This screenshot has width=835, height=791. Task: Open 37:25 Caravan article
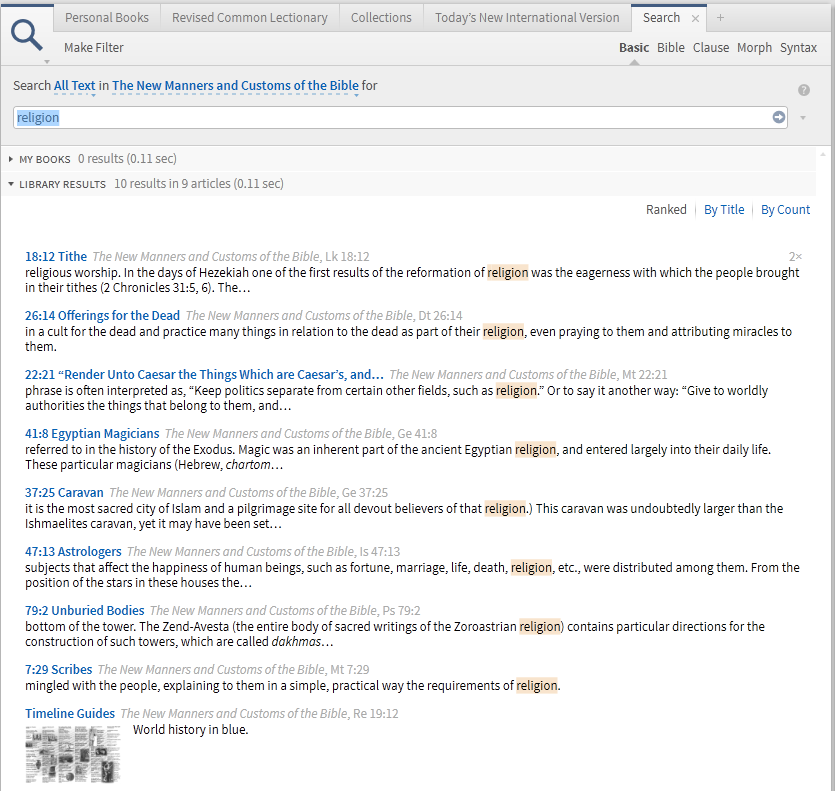64,493
